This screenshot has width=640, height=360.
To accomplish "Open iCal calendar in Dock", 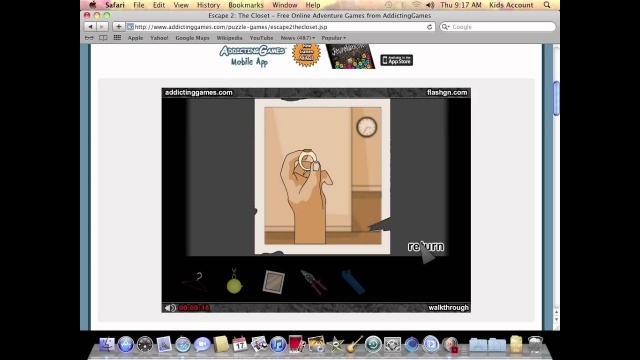I will [x=240, y=344].
